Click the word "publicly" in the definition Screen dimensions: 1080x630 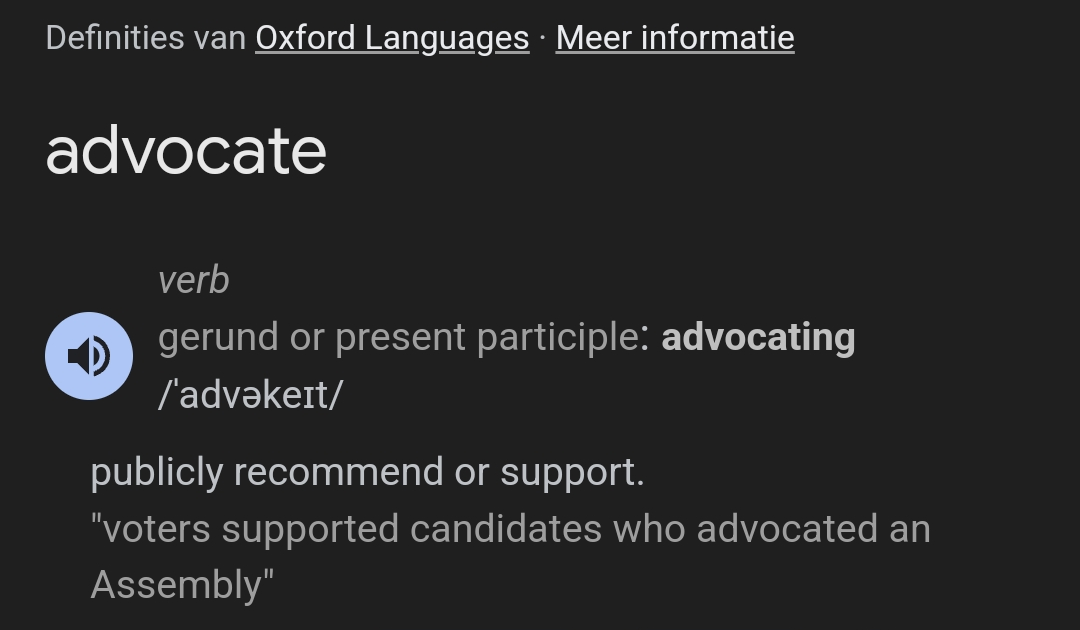pyautogui.click(x=156, y=472)
